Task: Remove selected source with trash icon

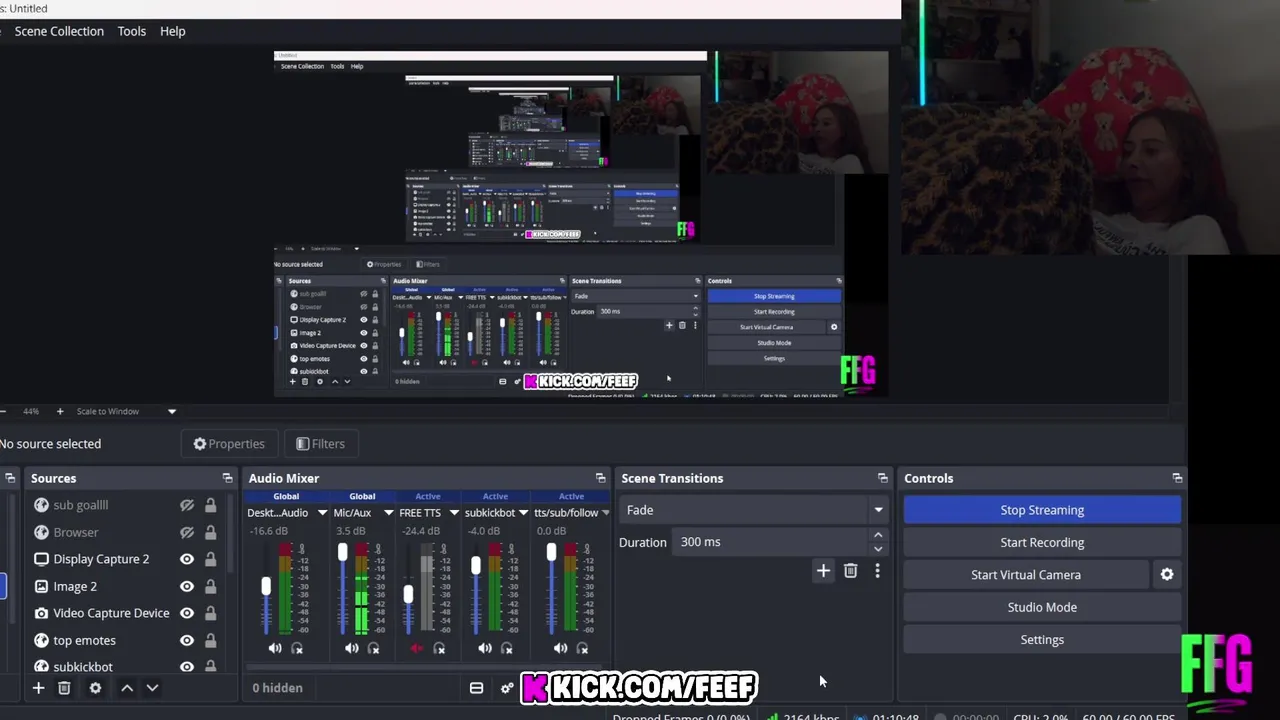Action: pyautogui.click(x=64, y=688)
